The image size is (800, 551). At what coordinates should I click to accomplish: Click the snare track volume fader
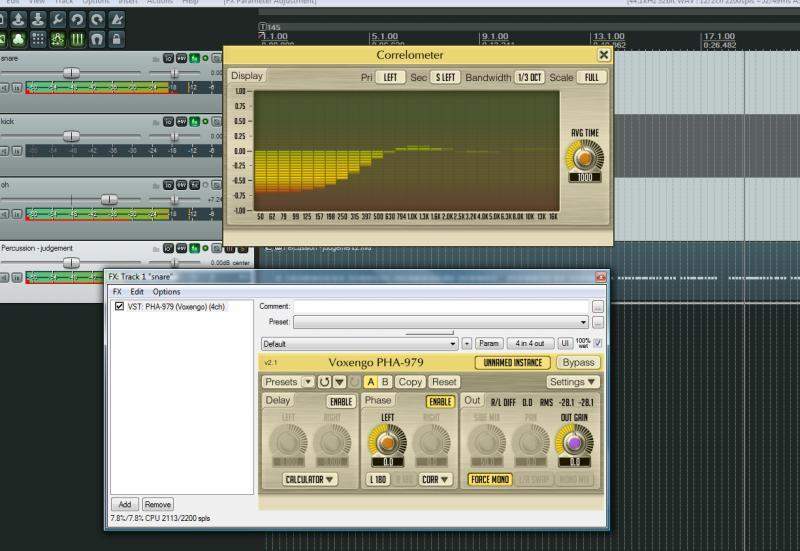tap(72, 73)
